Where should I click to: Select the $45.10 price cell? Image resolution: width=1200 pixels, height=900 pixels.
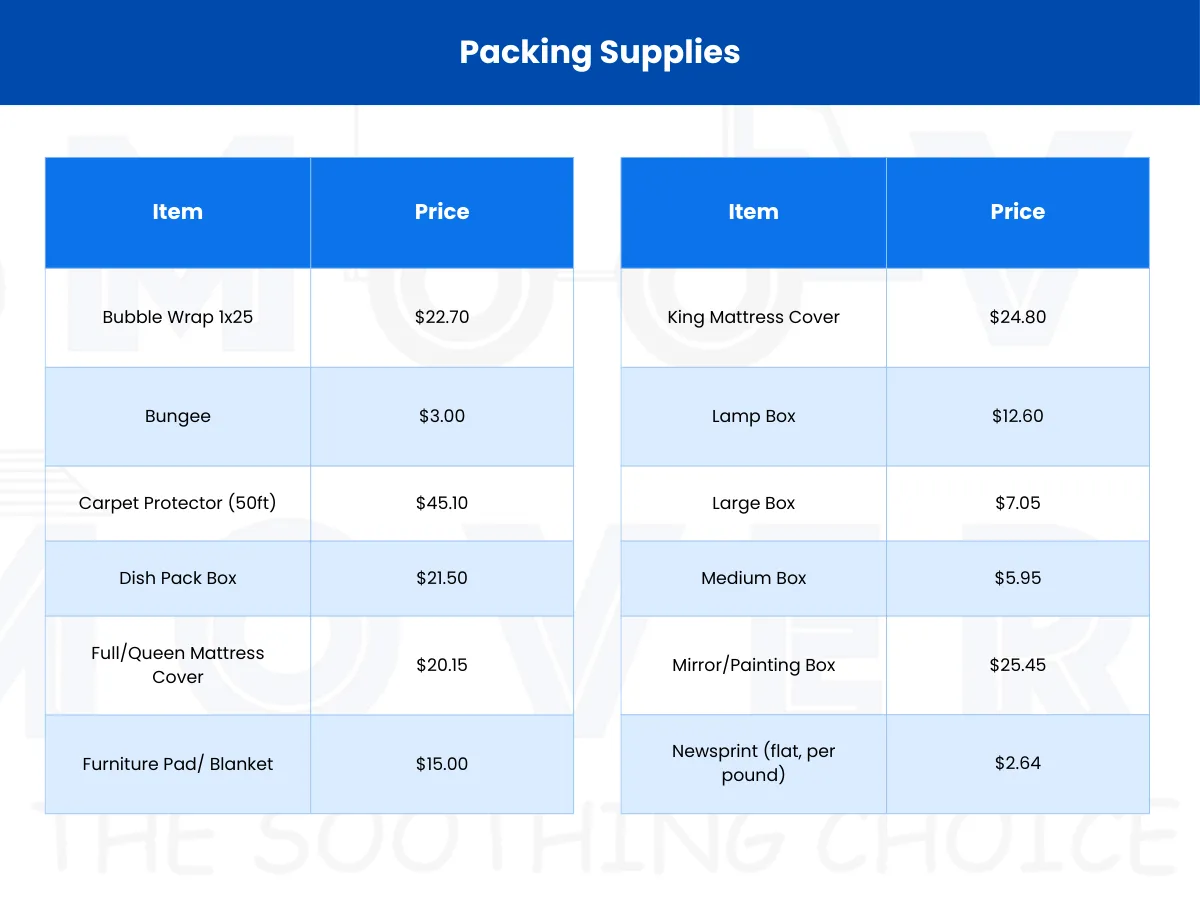point(442,503)
